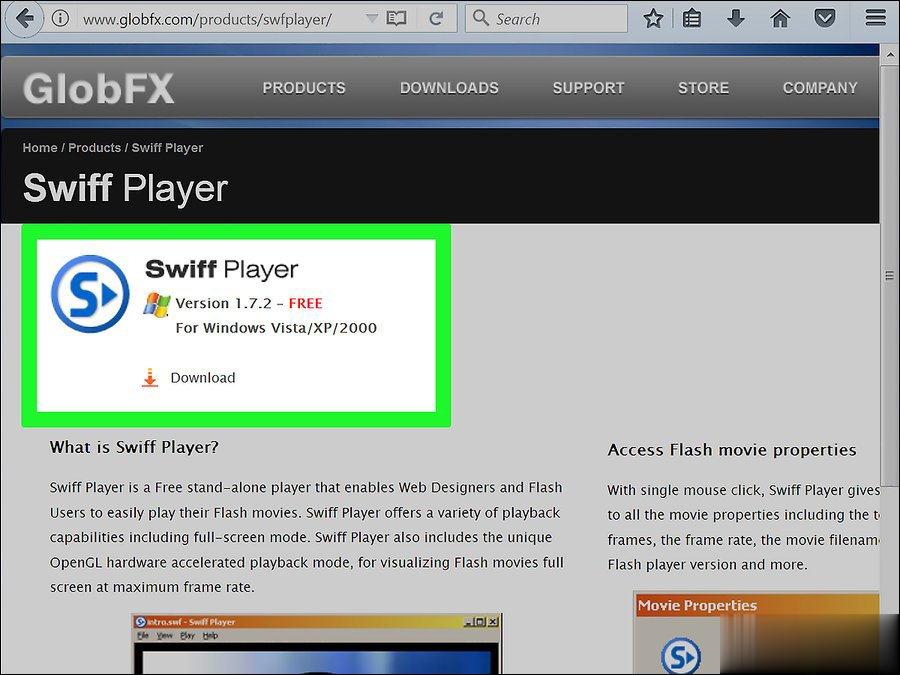Click the Windows flag logo icon
Image resolution: width=900 pixels, height=675 pixels.
pos(157,304)
